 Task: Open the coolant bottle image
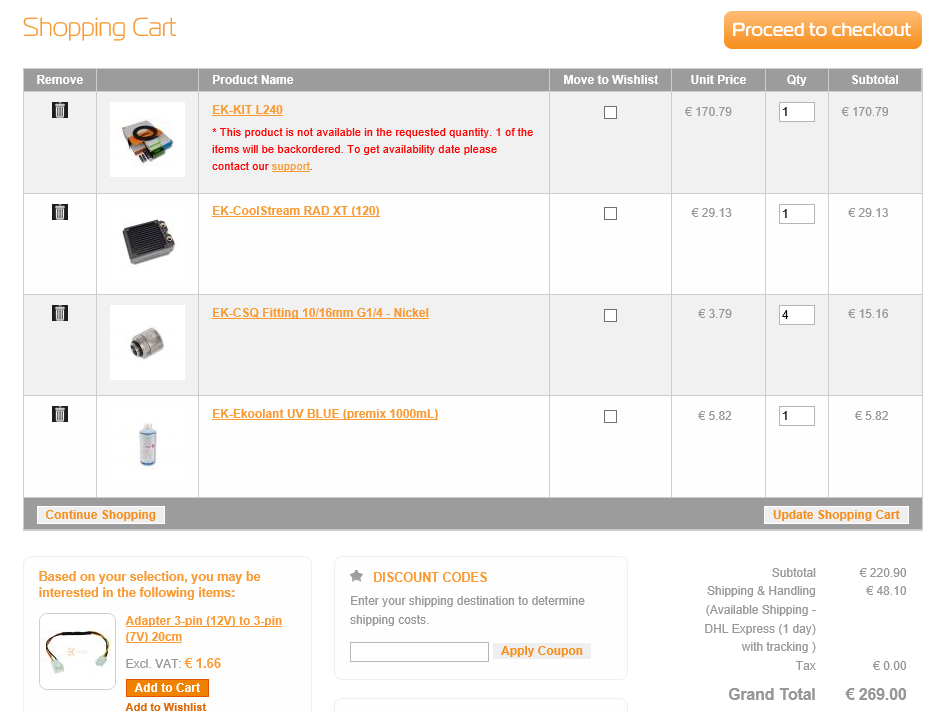(x=147, y=443)
